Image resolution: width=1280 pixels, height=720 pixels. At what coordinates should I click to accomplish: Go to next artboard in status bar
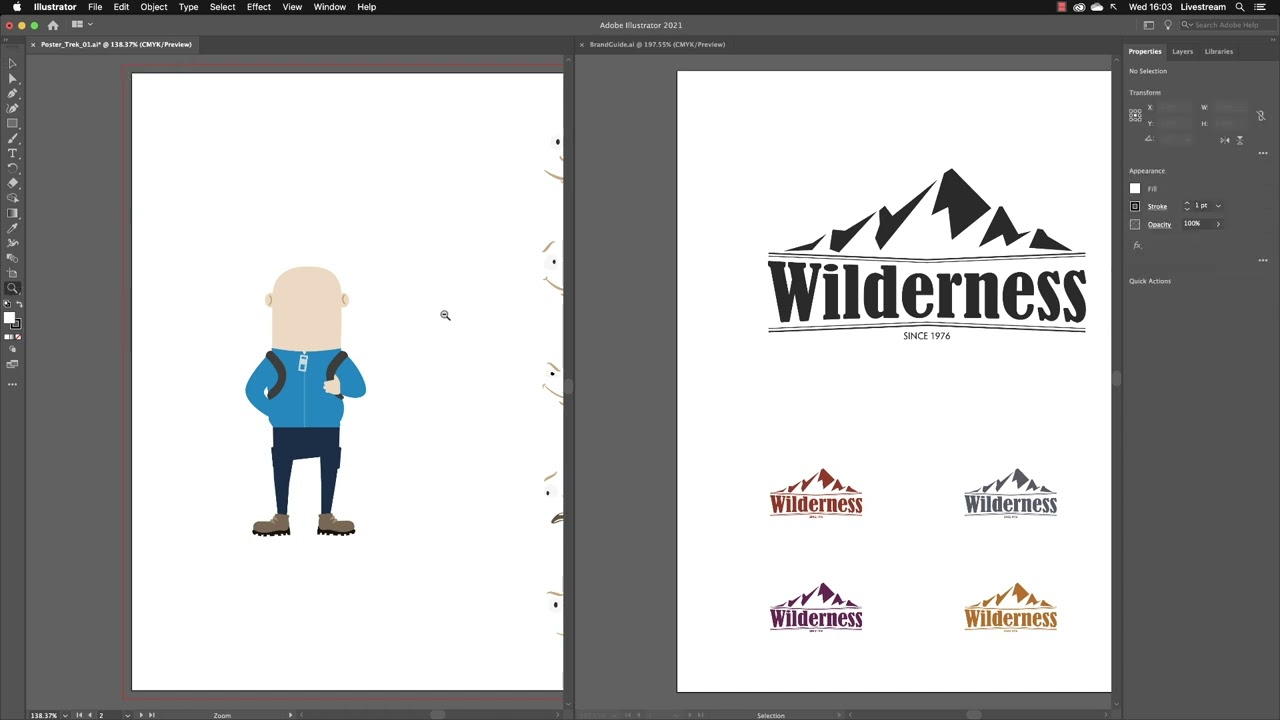click(x=141, y=715)
